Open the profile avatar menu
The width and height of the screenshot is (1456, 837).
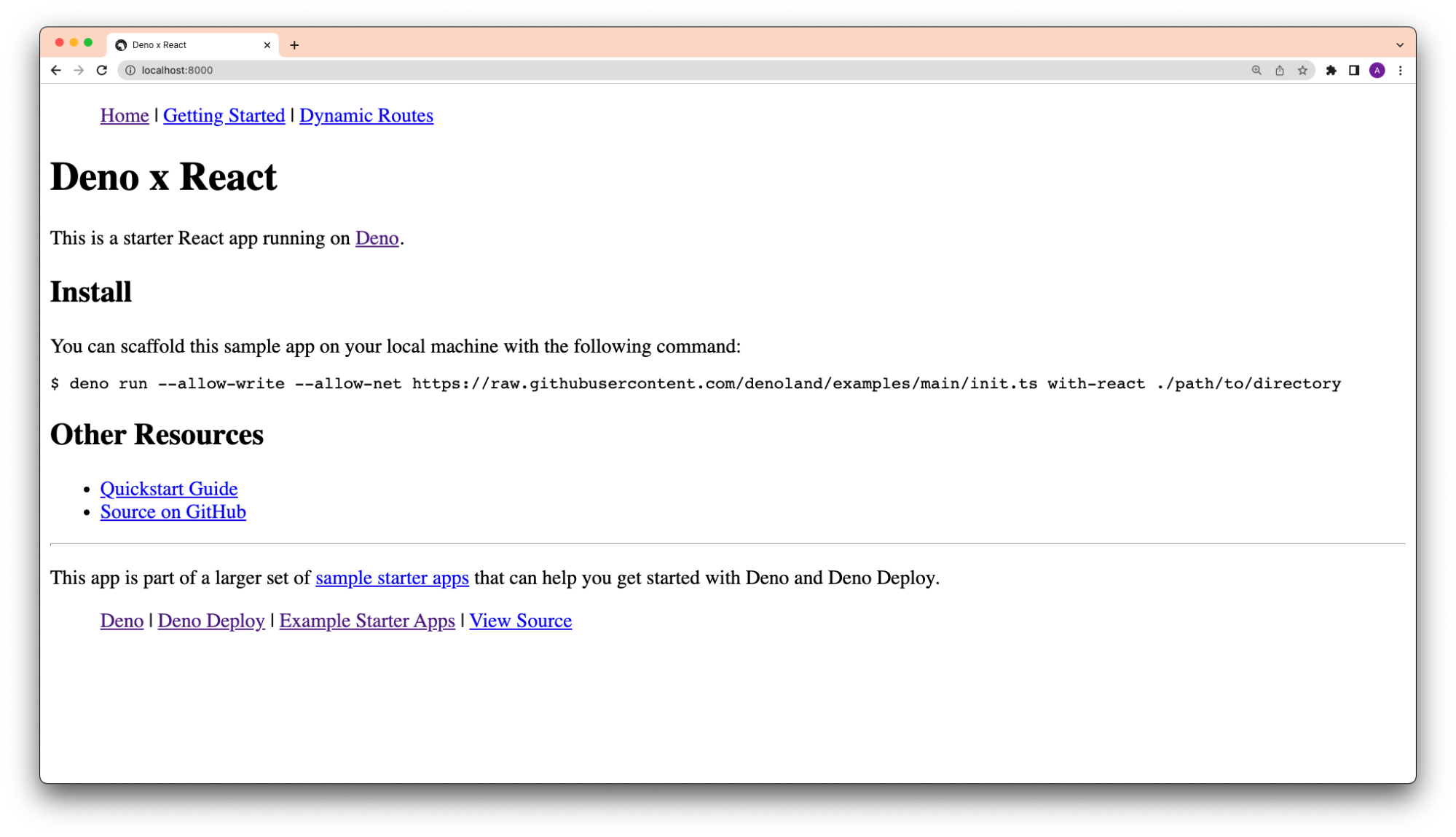[1377, 70]
